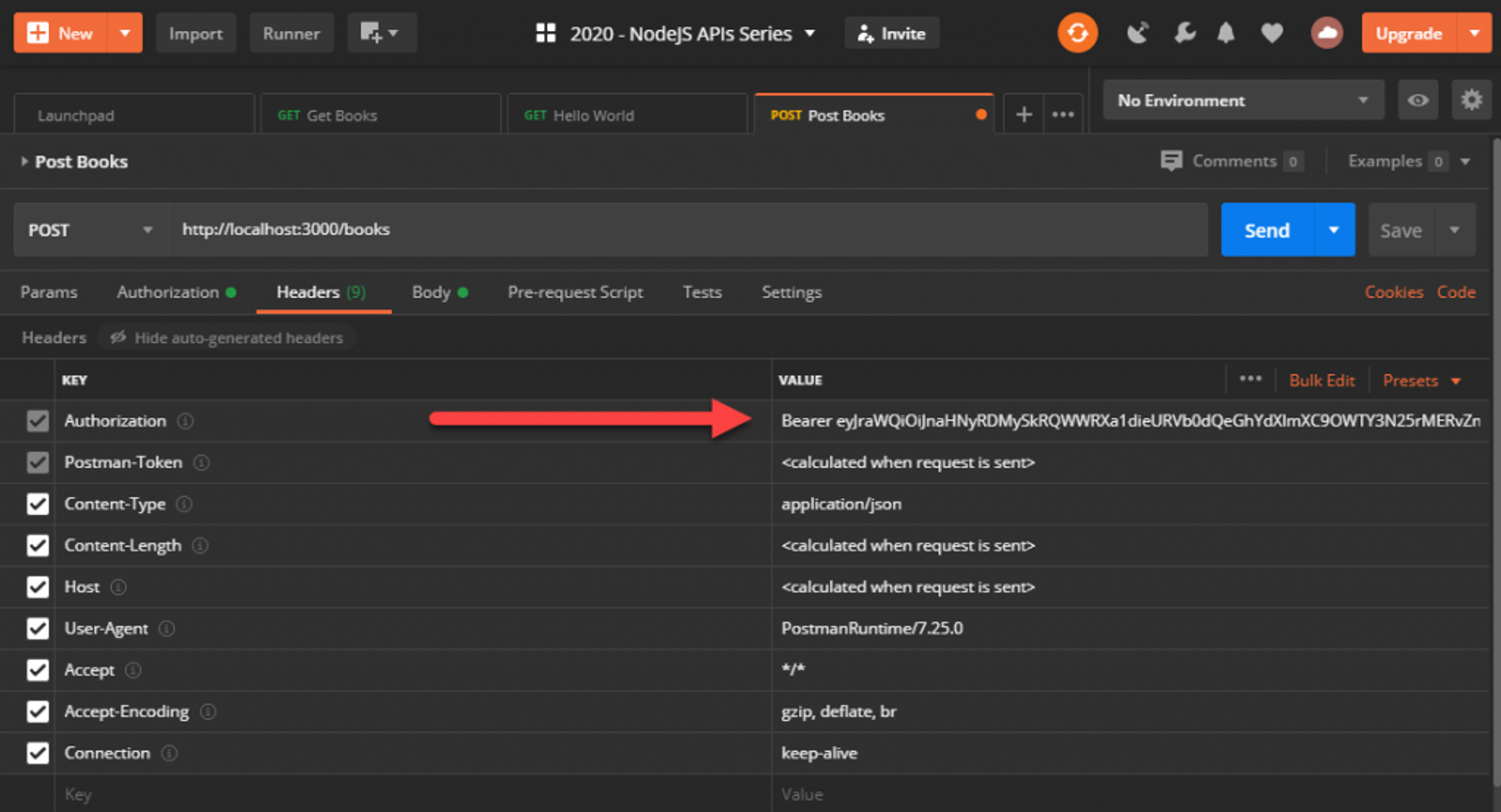
Task: Open the Examples dropdown
Action: tap(1408, 161)
